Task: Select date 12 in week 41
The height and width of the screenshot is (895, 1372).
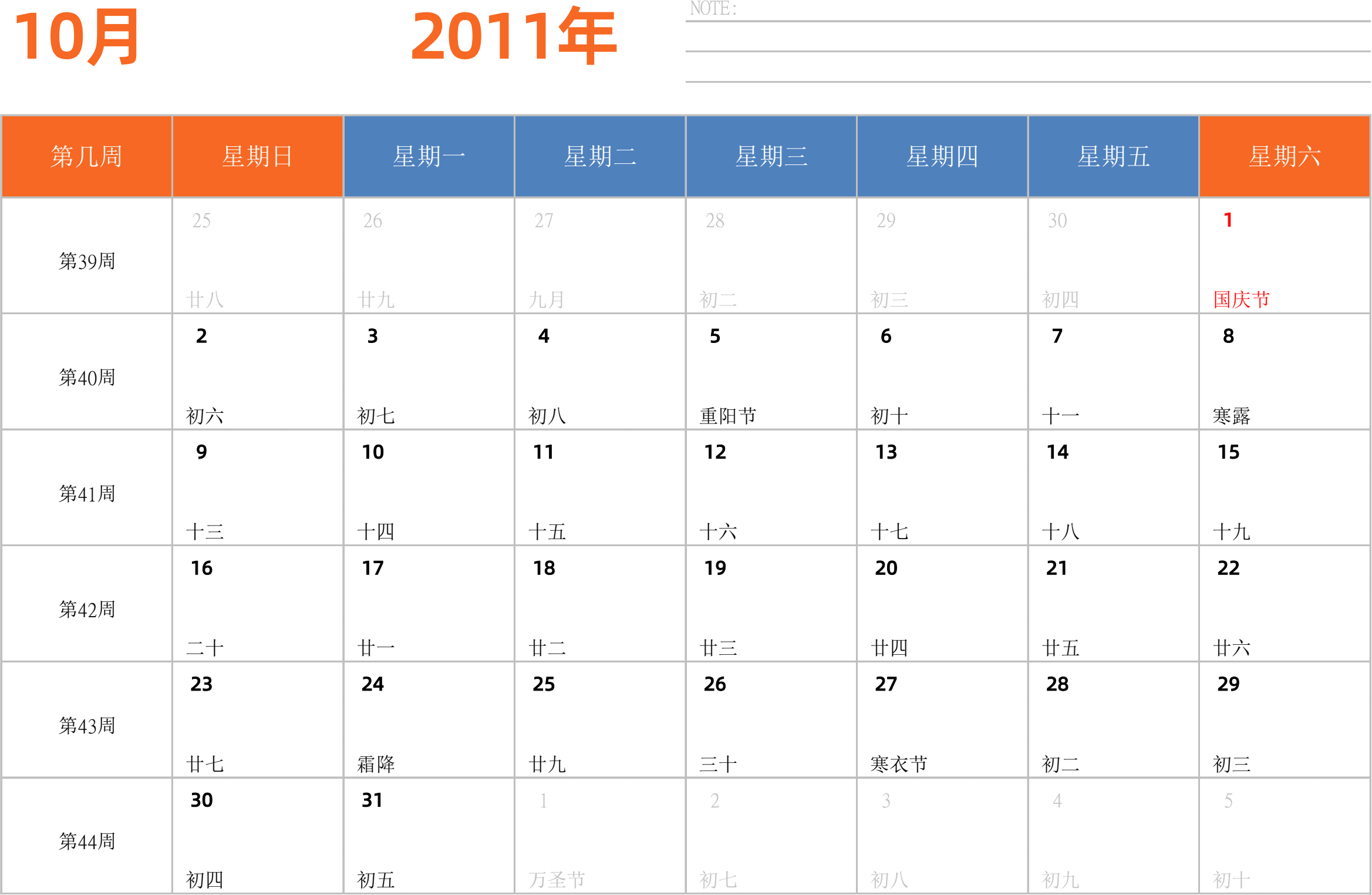Action: click(x=715, y=452)
